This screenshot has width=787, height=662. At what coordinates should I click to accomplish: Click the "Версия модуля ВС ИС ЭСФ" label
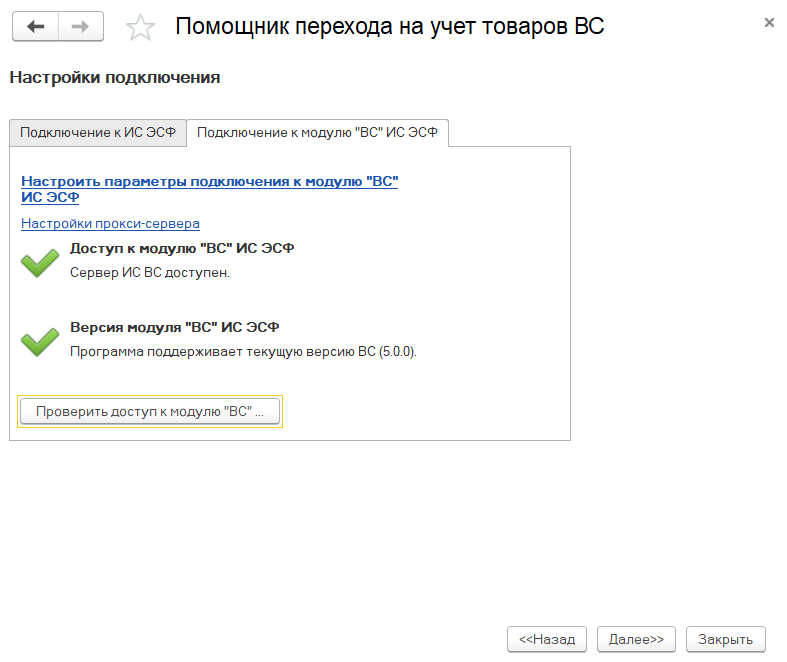tap(175, 327)
